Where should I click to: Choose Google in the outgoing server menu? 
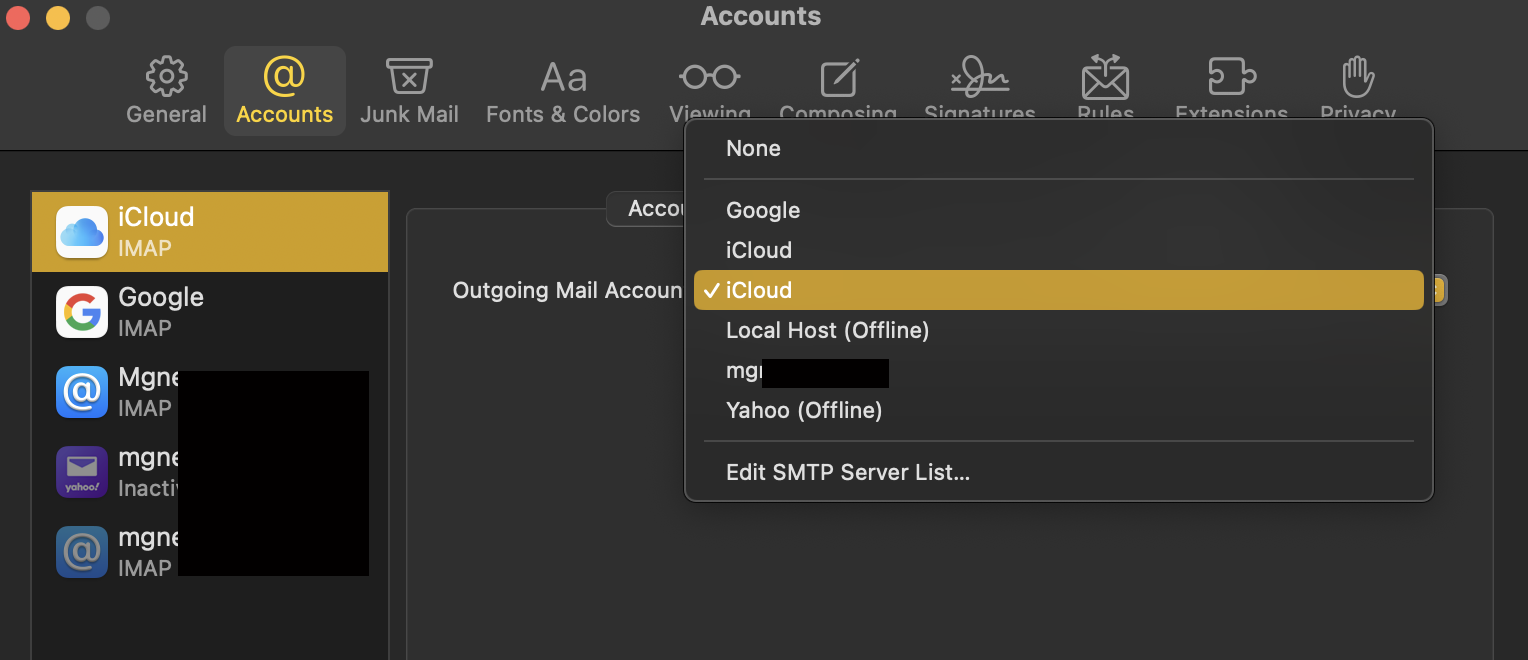click(1058, 210)
